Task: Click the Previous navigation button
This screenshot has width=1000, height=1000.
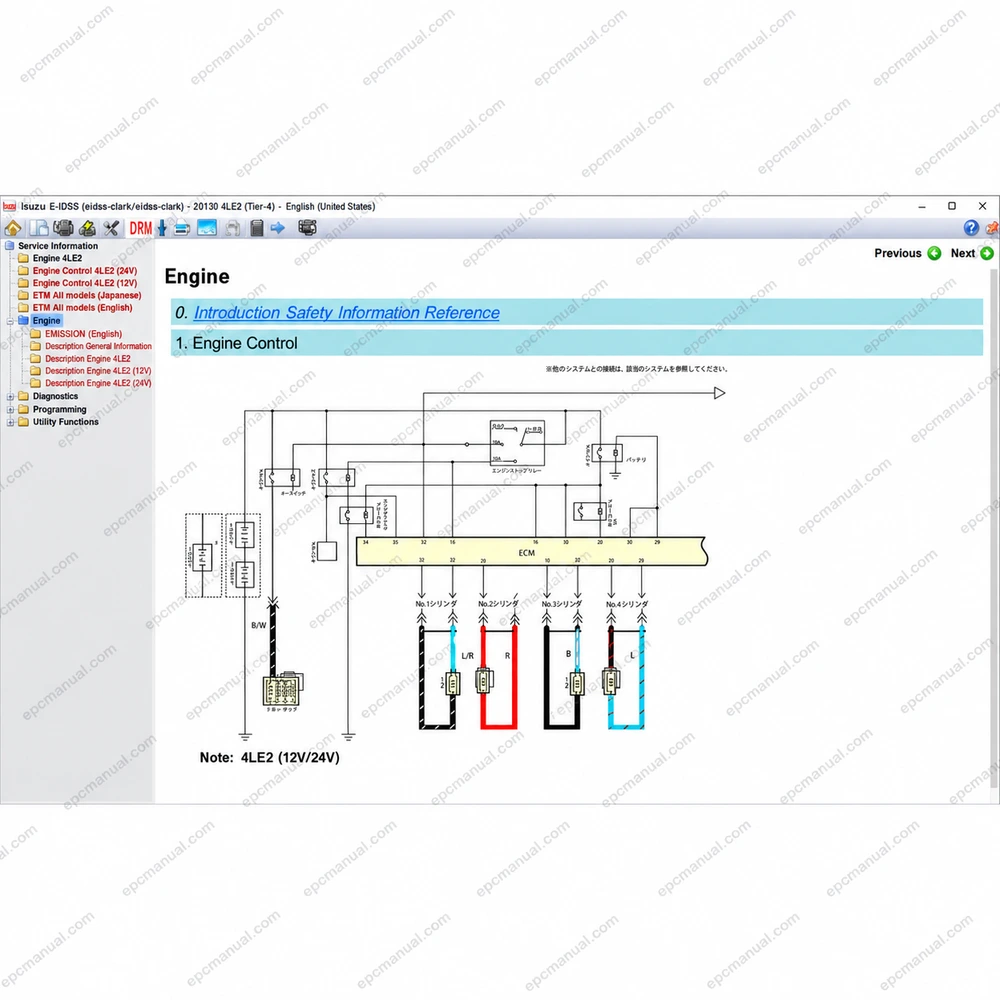Action: coord(907,253)
